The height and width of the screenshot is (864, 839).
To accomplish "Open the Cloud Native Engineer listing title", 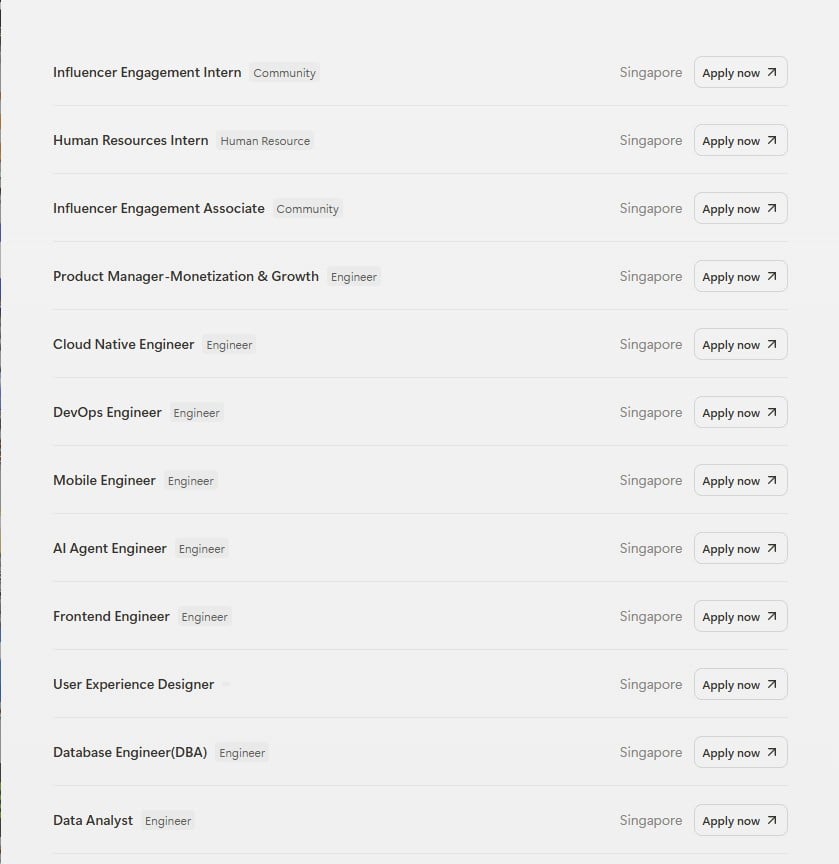I will 123,344.
